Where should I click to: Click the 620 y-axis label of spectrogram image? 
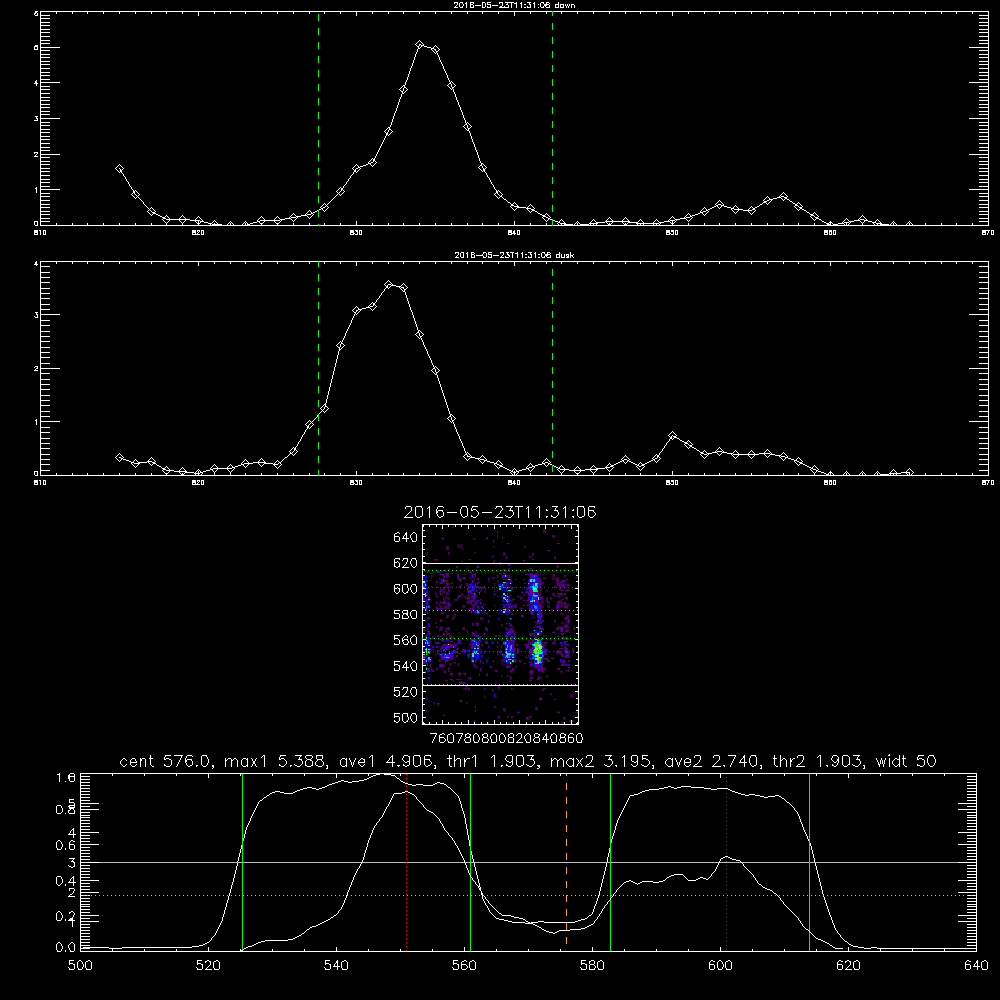click(x=406, y=563)
